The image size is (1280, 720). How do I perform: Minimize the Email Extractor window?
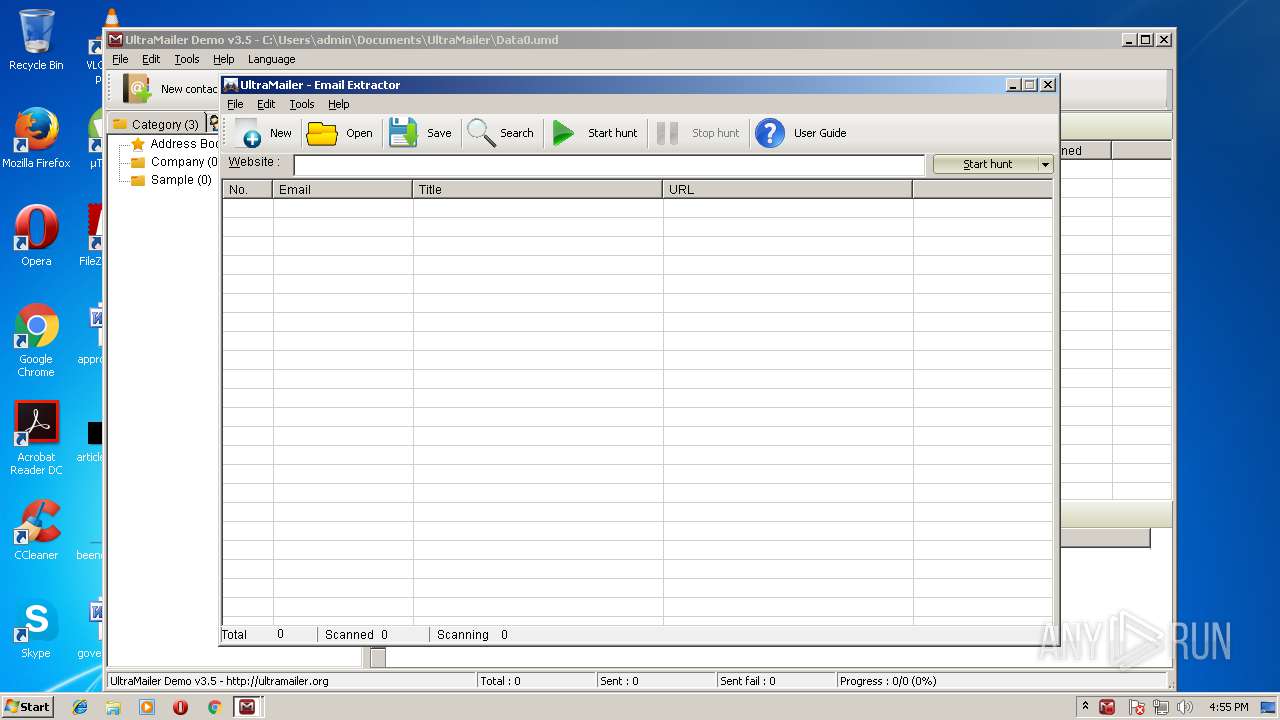point(1012,85)
